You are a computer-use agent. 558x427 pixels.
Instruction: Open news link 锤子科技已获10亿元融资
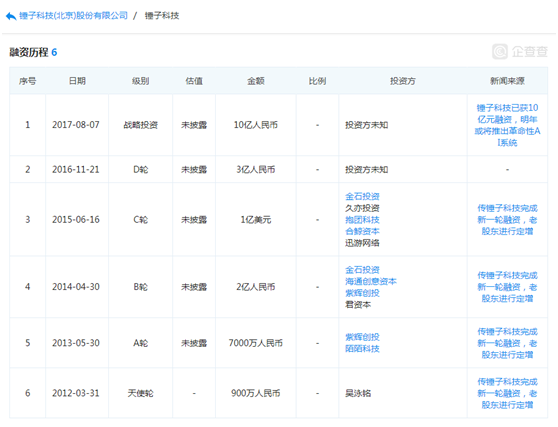507,125
